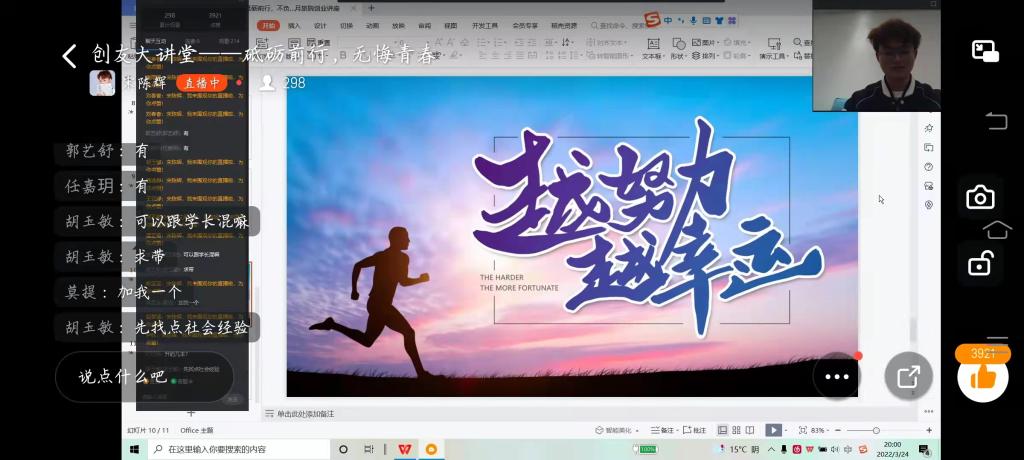Take a screenshot with the camera icon
This screenshot has width=1024, height=460.
[x=980, y=197]
